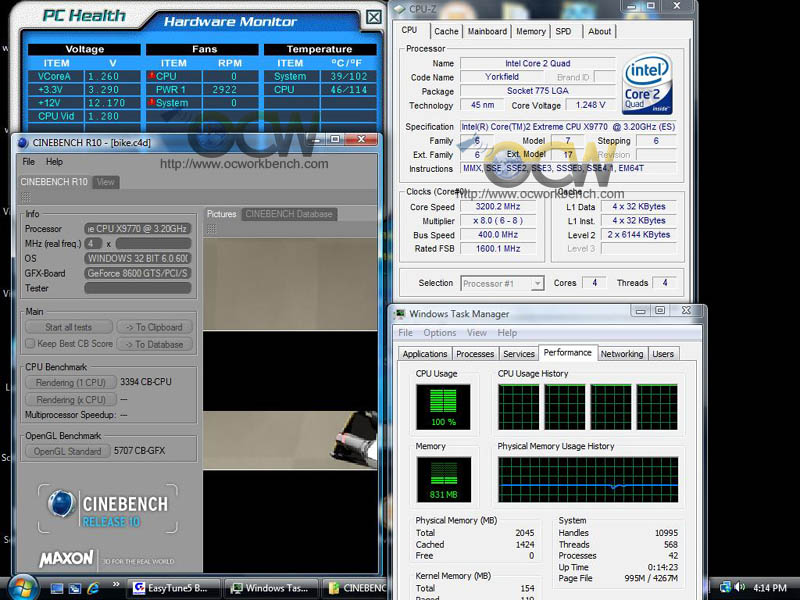This screenshot has width=800, height=600.
Task: Click the network tray icon
Action: (725, 588)
